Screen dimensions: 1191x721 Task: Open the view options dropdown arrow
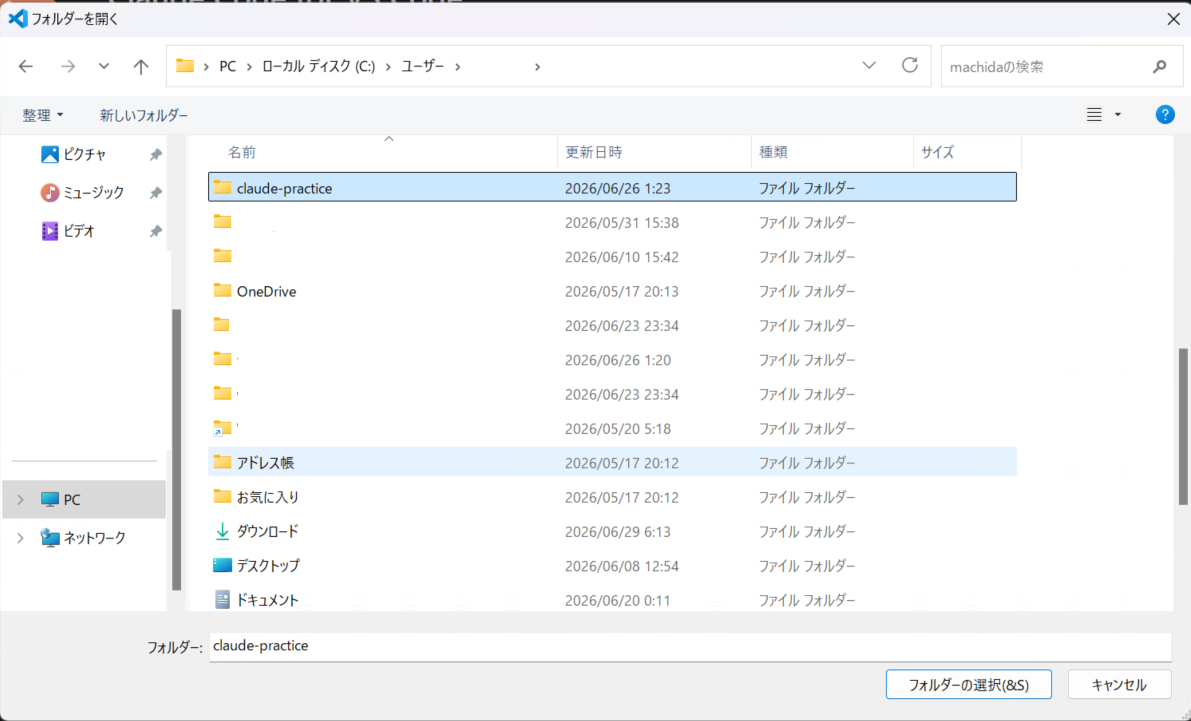(x=1117, y=115)
